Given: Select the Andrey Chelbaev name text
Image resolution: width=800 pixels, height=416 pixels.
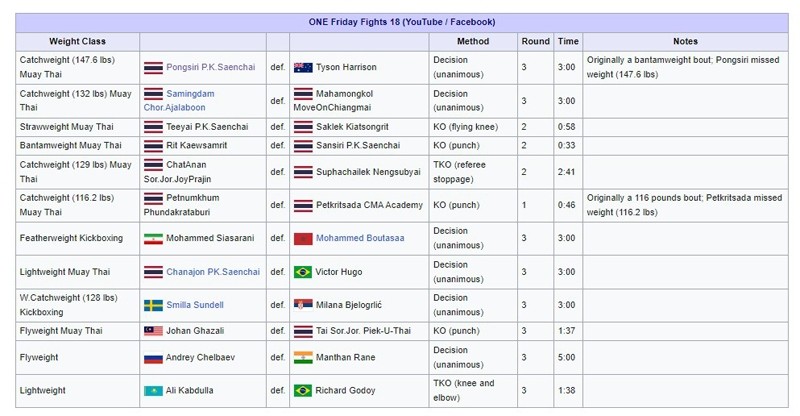Looking at the screenshot, I should pos(201,357).
